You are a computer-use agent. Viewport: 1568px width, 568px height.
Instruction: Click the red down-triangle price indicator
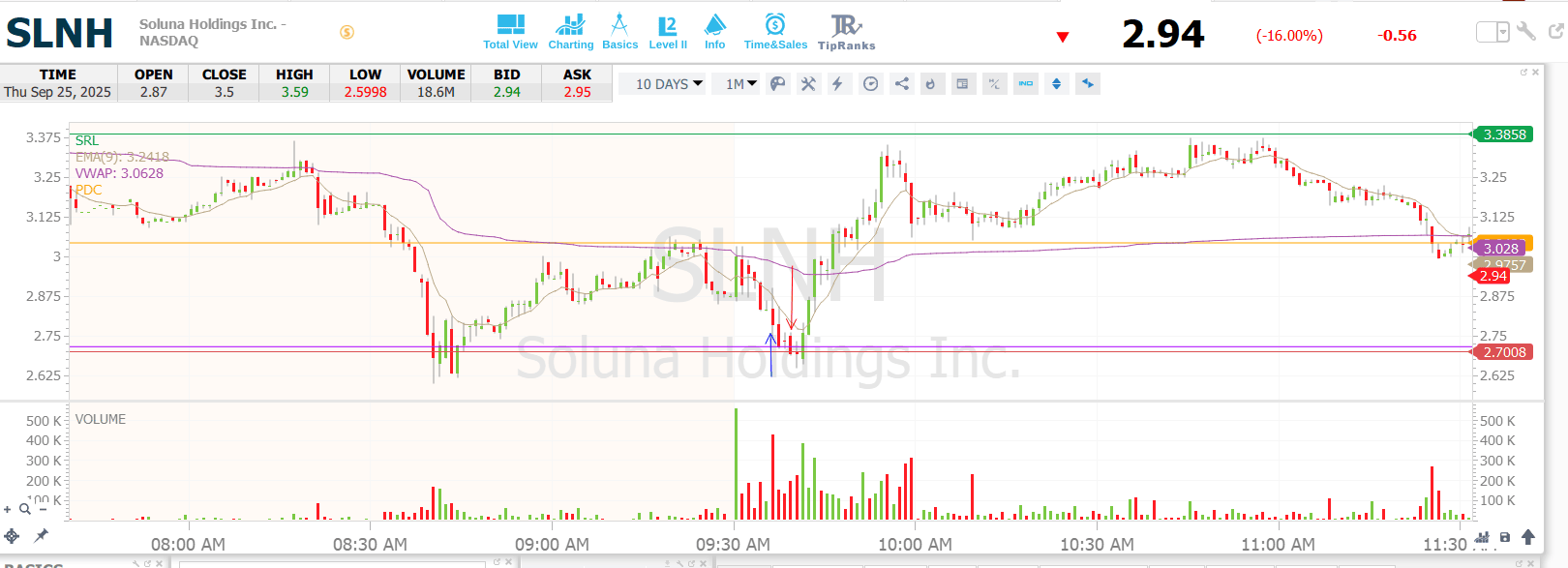1063,37
